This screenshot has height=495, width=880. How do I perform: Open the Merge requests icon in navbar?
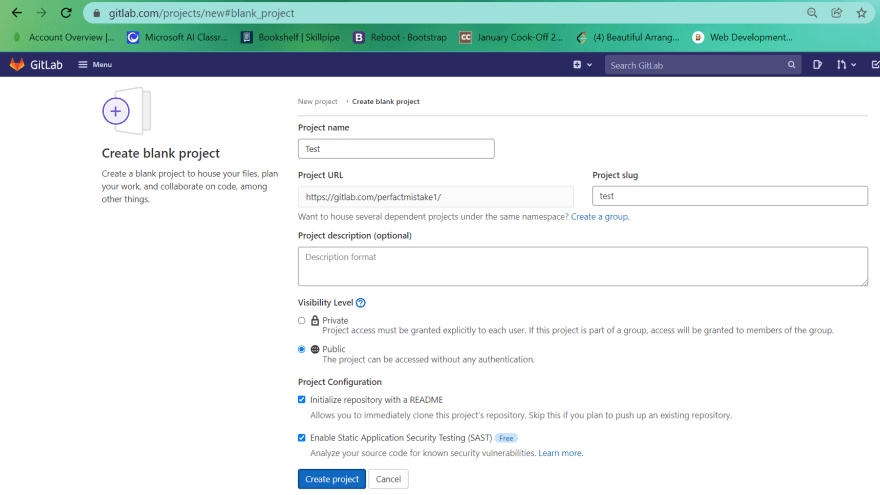[x=841, y=65]
